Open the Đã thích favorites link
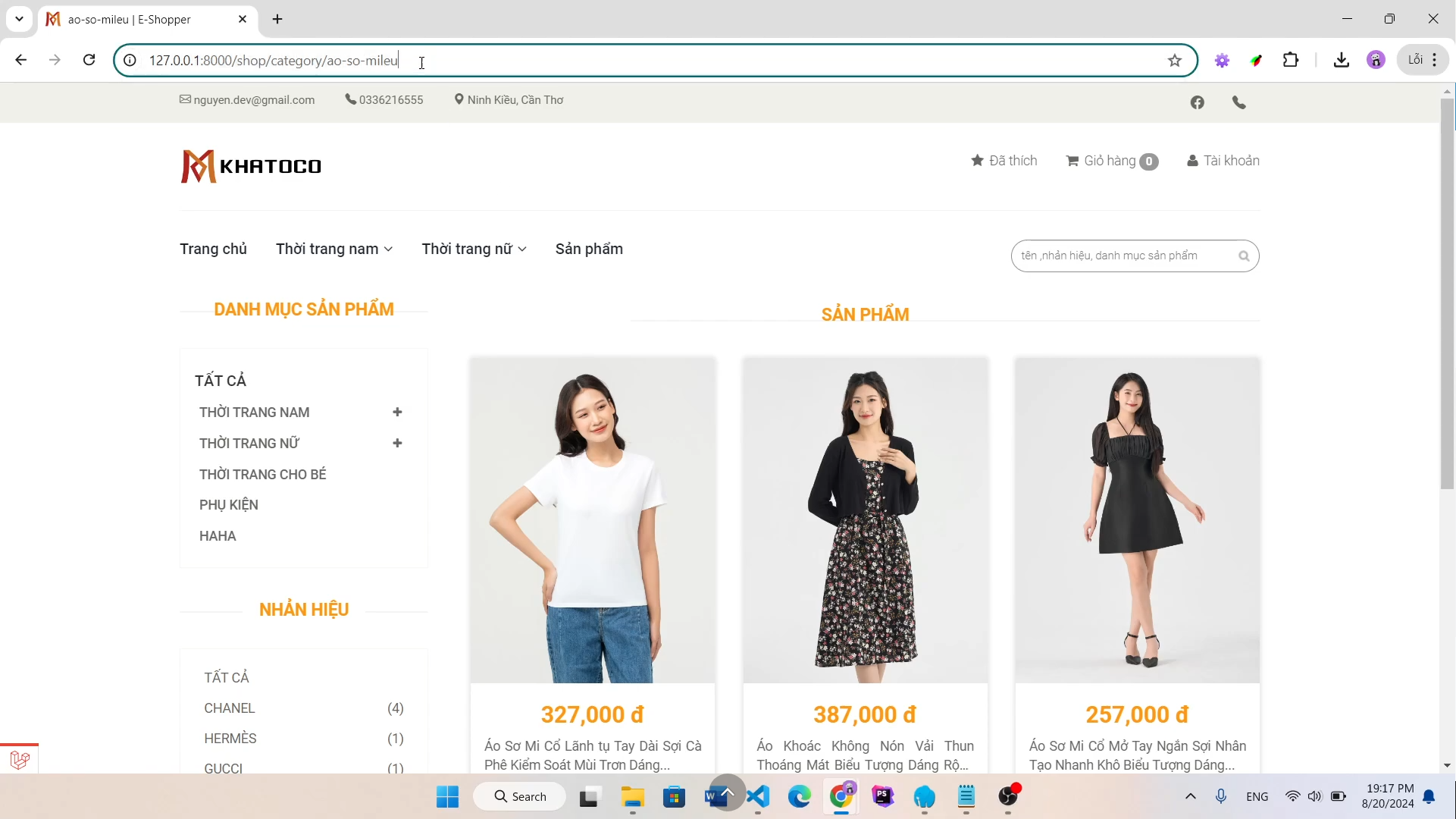This screenshot has width=1456, height=819. 1004,161
